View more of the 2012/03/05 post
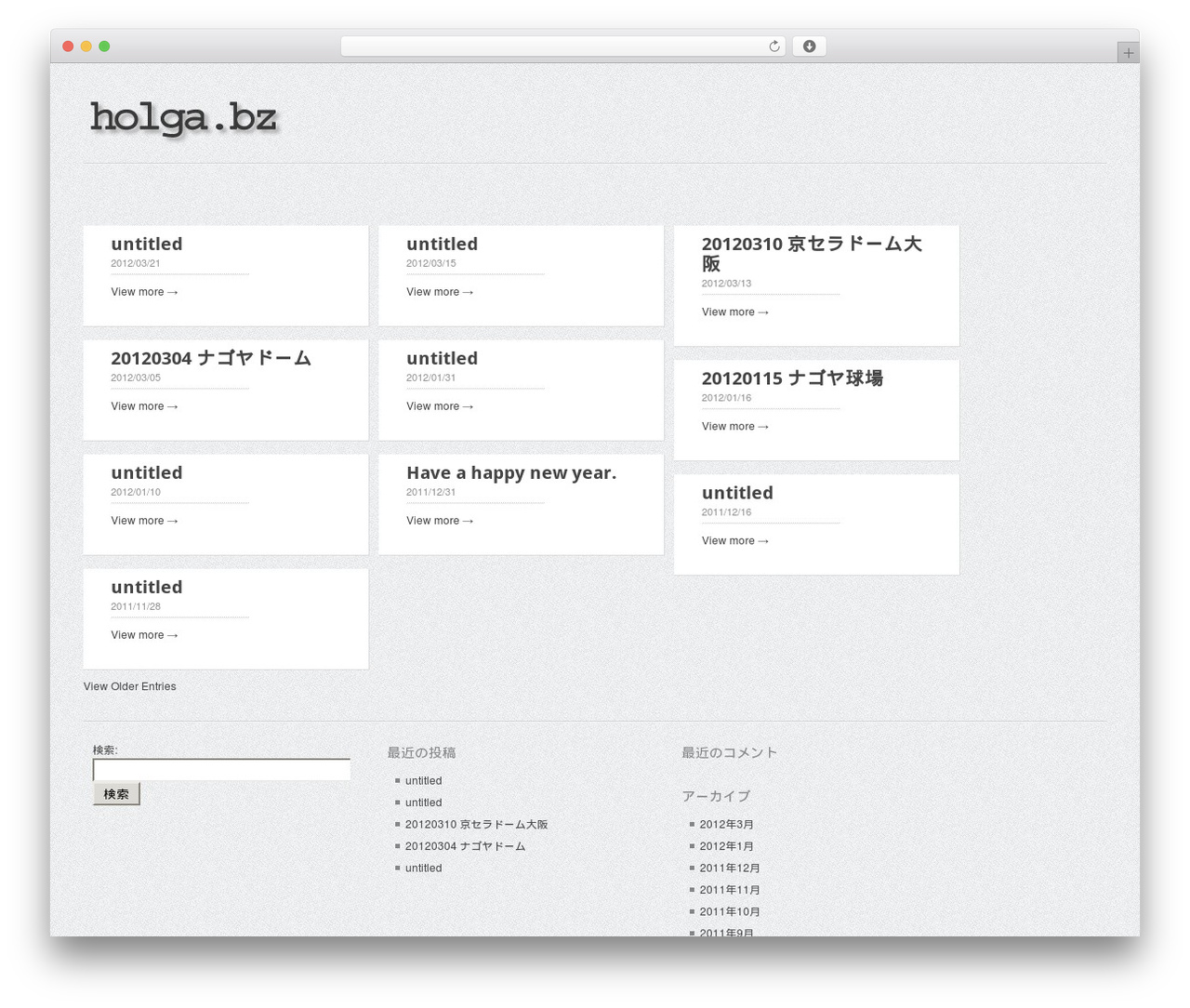Image resolution: width=1190 pixels, height=1008 pixels. pos(144,406)
